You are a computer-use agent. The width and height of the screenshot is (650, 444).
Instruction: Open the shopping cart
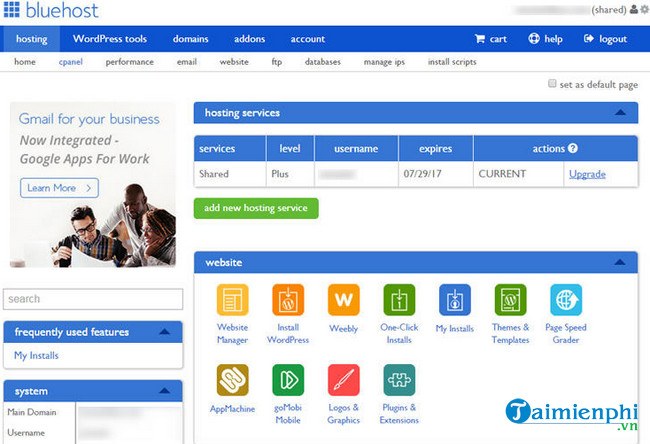(x=490, y=39)
